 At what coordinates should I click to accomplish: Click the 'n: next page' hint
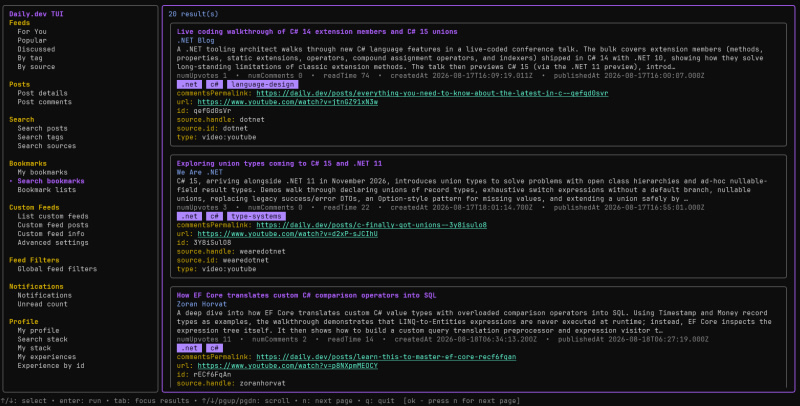point(328,401)
